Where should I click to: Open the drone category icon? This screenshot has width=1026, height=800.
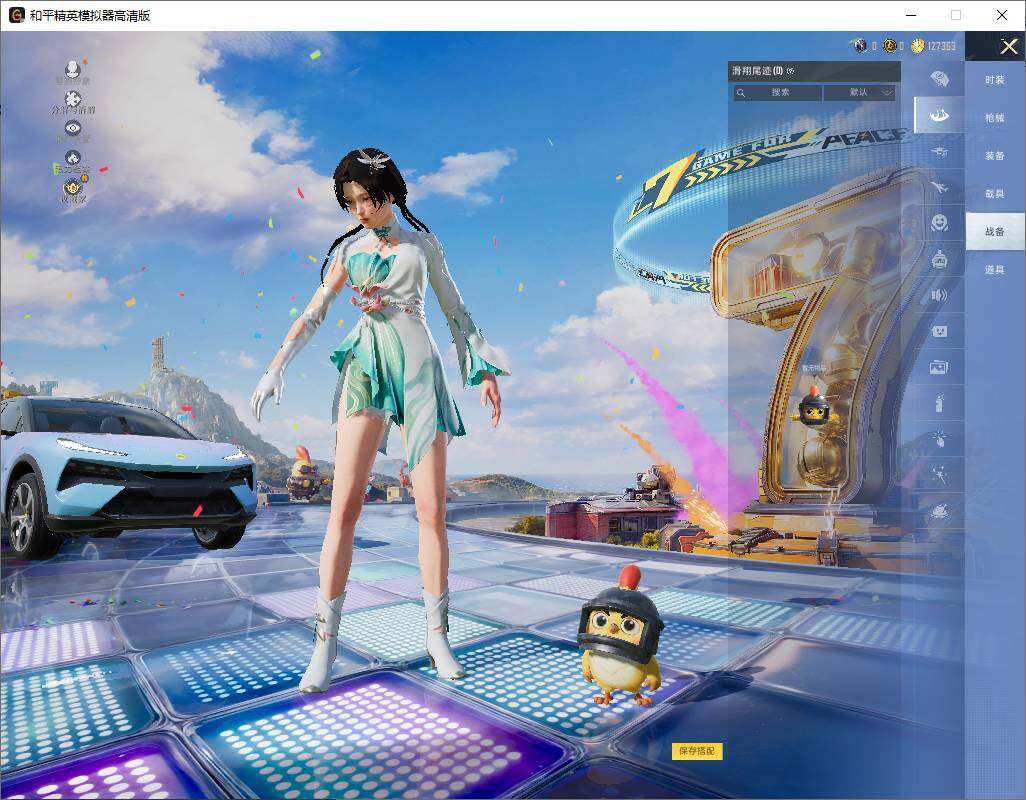pyautogui.click(x=939, y=151)
